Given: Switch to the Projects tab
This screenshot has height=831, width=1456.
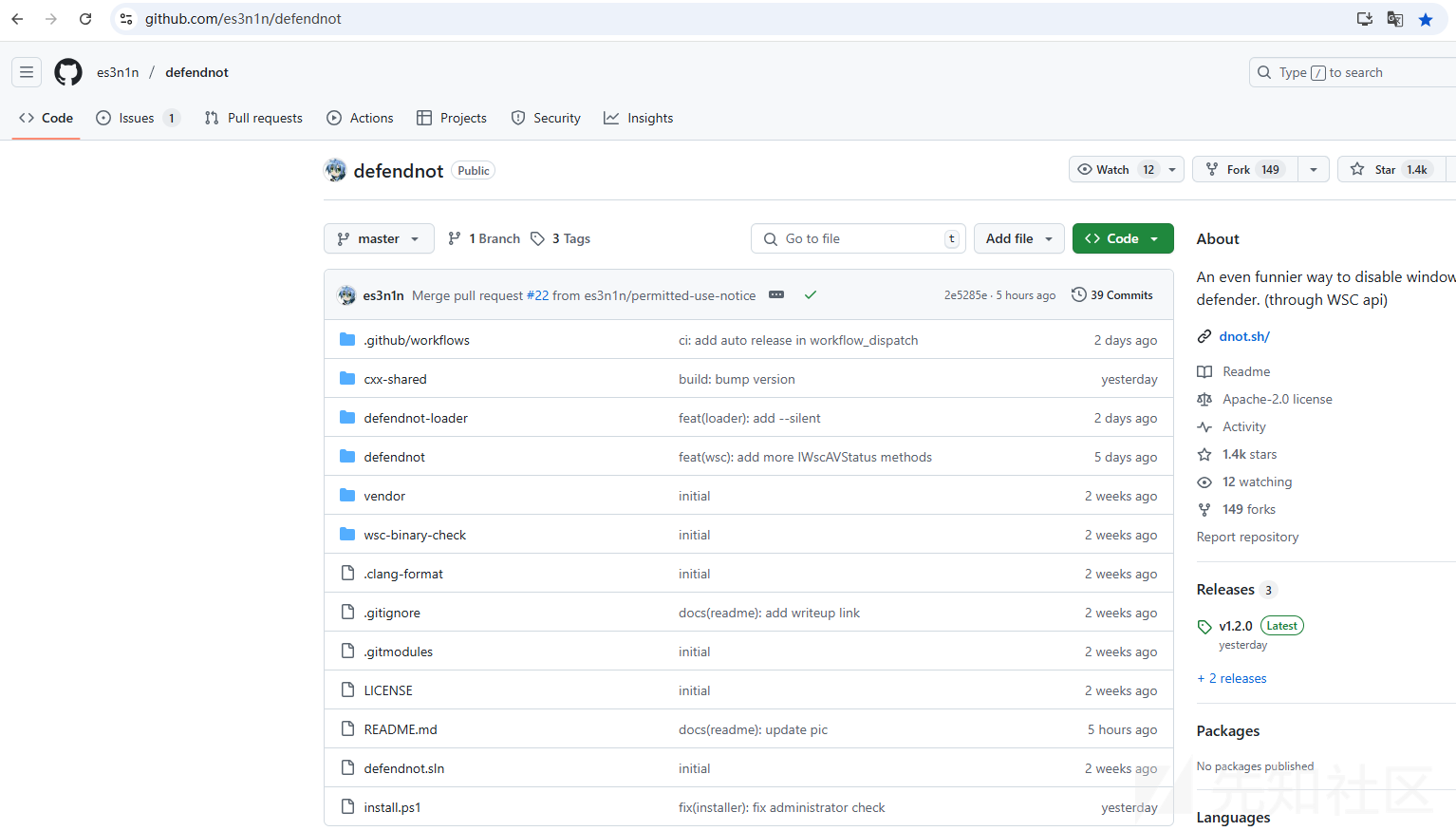Looking at the screenshot, I should (452, 118).
